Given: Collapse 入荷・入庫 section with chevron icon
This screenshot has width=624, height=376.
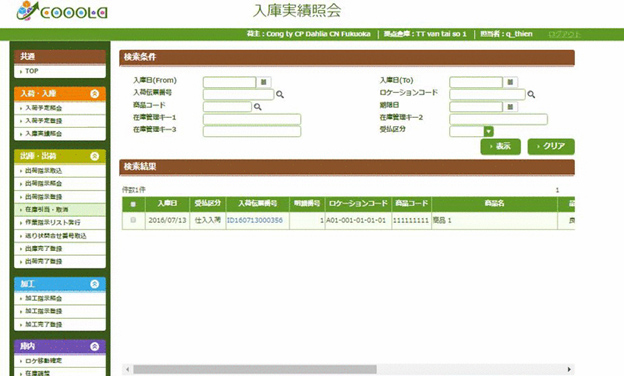Looking at the screenshot, I should [x=94, y=94].
